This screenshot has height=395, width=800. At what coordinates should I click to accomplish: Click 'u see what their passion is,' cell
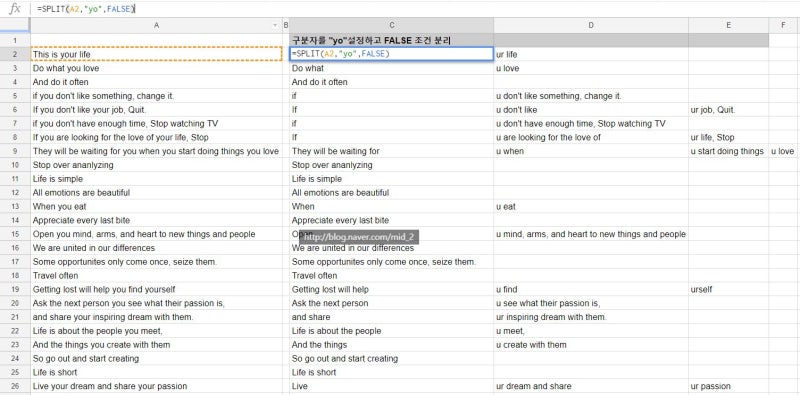pos(591,303)
